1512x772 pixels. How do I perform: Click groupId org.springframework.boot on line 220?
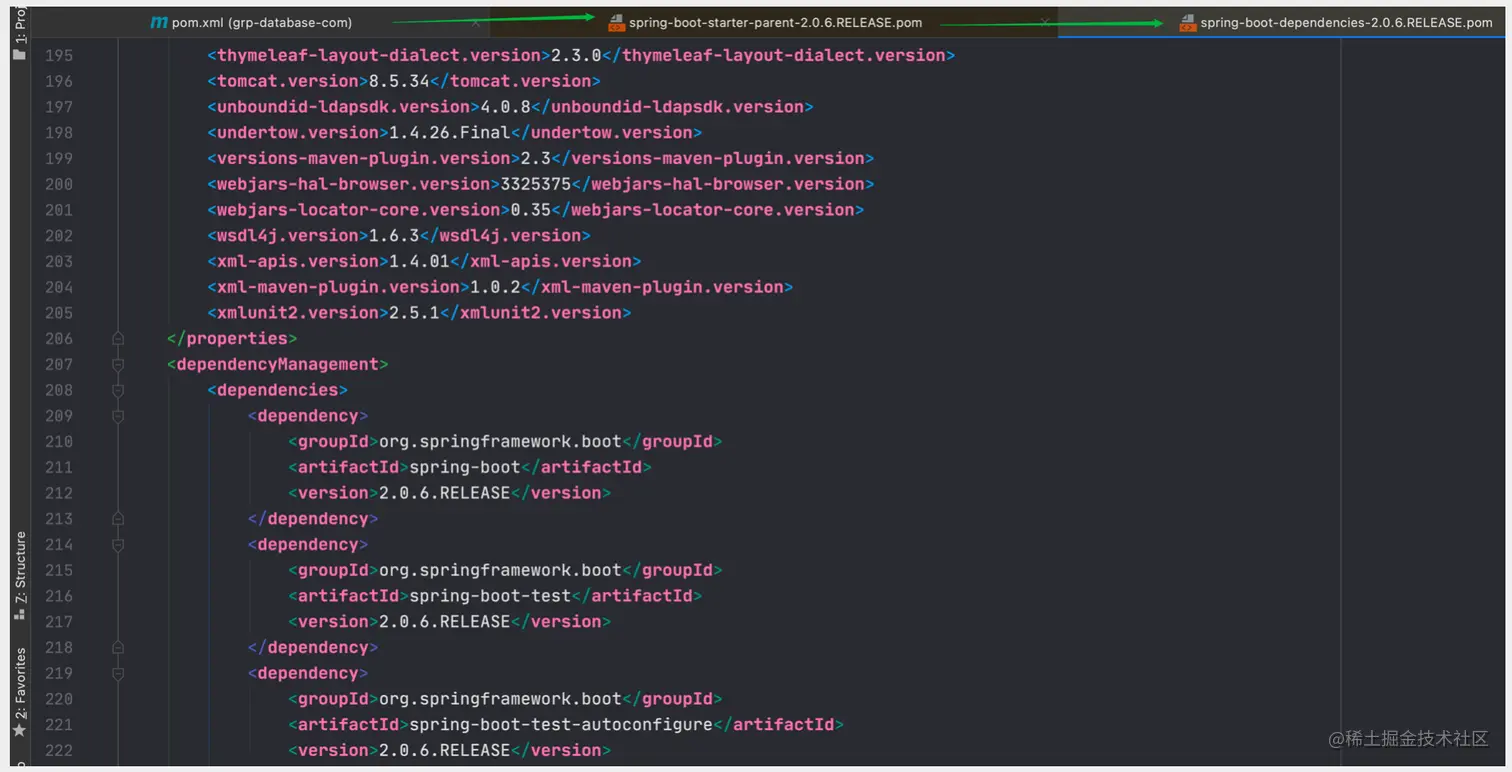tap(500, 699)
